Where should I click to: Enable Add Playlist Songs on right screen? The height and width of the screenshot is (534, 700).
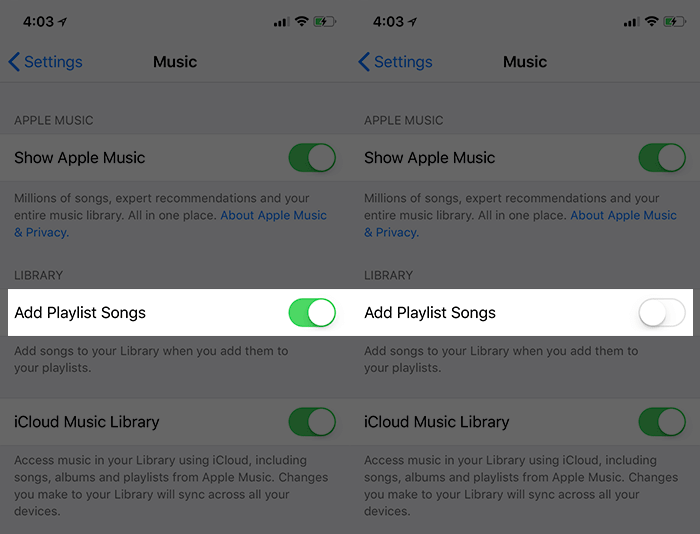[x=662, y=313]
